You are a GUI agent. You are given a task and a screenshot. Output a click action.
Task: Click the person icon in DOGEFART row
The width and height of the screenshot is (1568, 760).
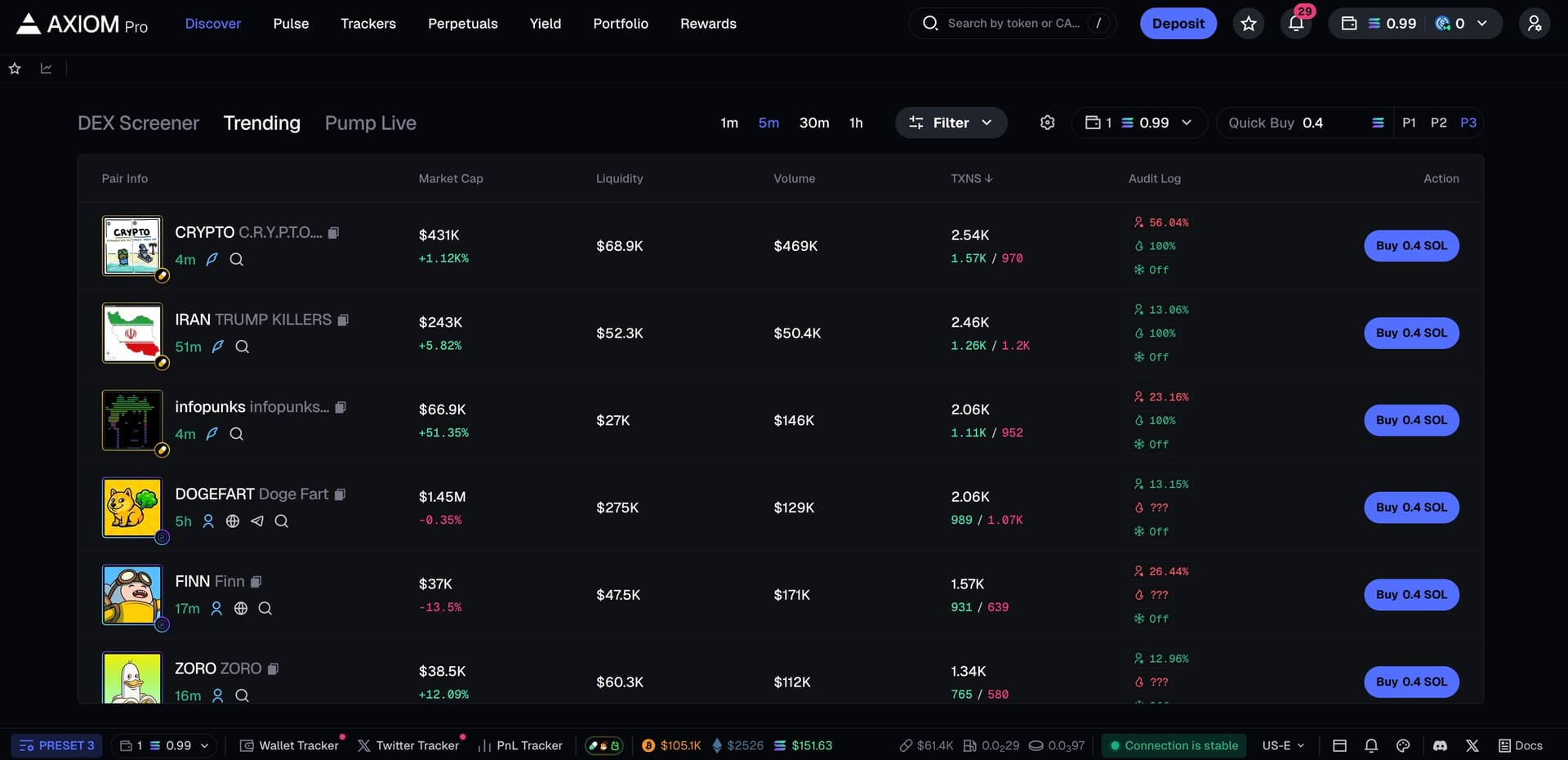(208, 521)
